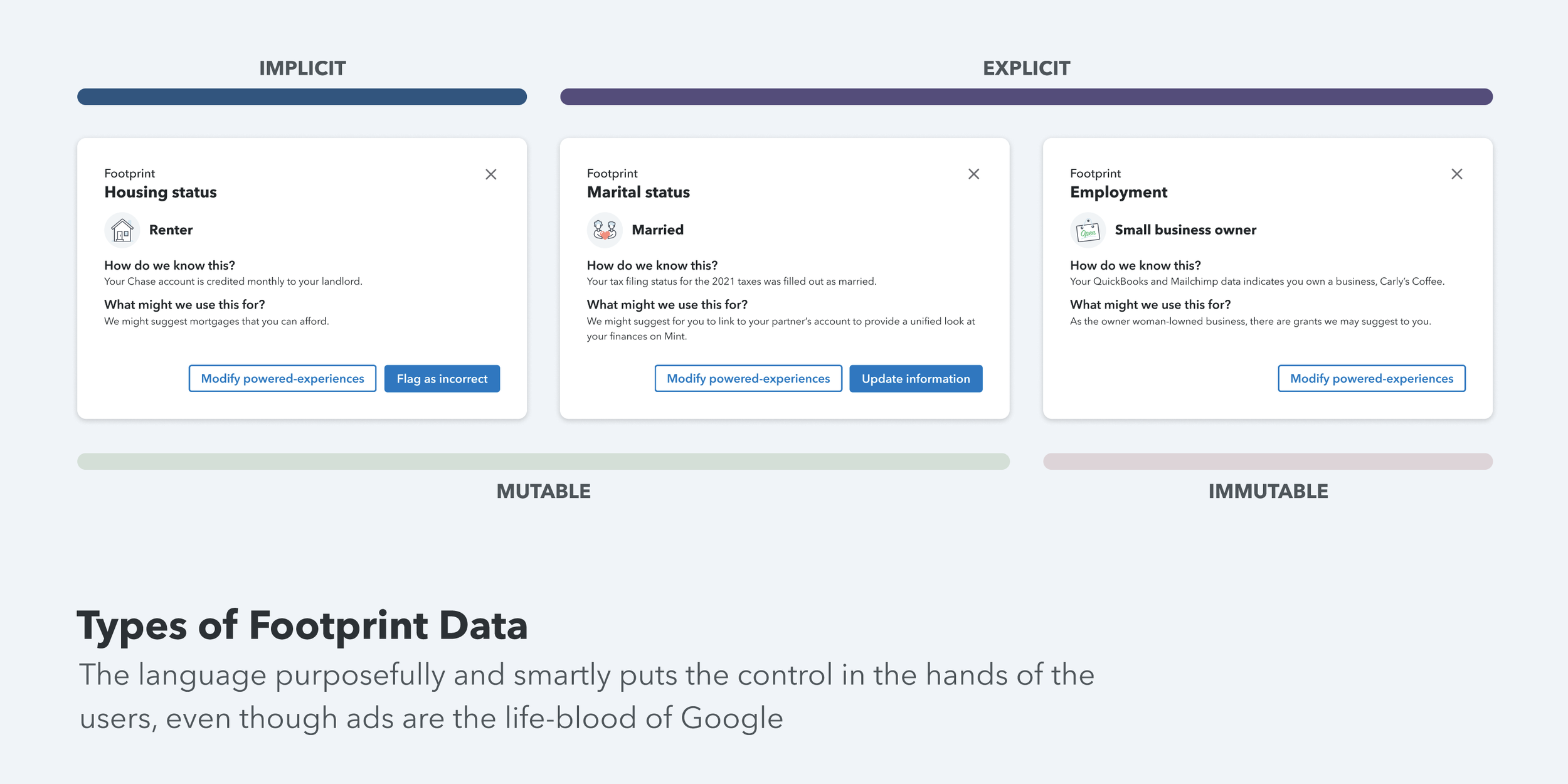This screenshot has width=1568, height=784.
Task: Select the green Mutable bar
Action: [x=543, y=462]
